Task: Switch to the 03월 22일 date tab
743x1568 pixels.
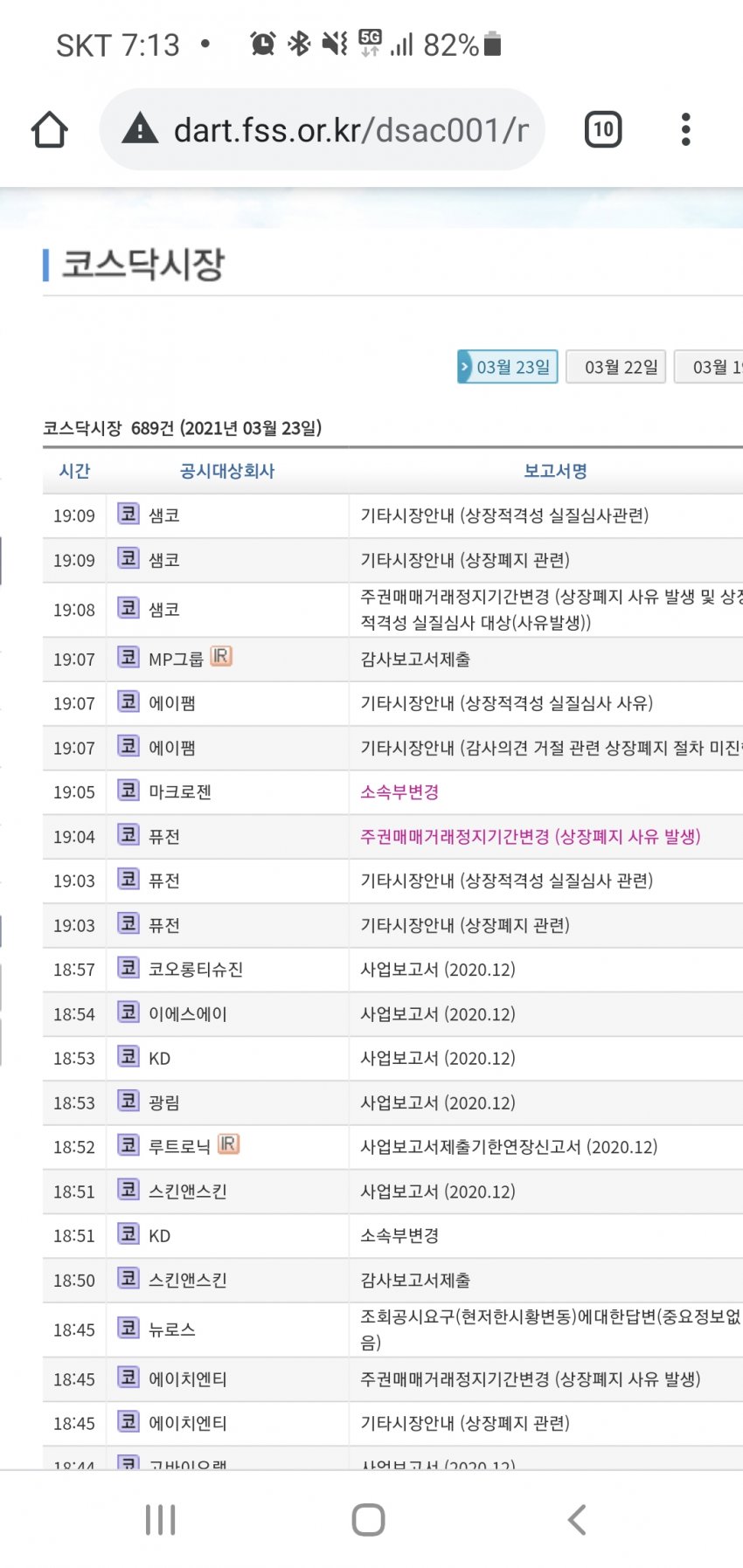Action: click(x=616, y=367)
